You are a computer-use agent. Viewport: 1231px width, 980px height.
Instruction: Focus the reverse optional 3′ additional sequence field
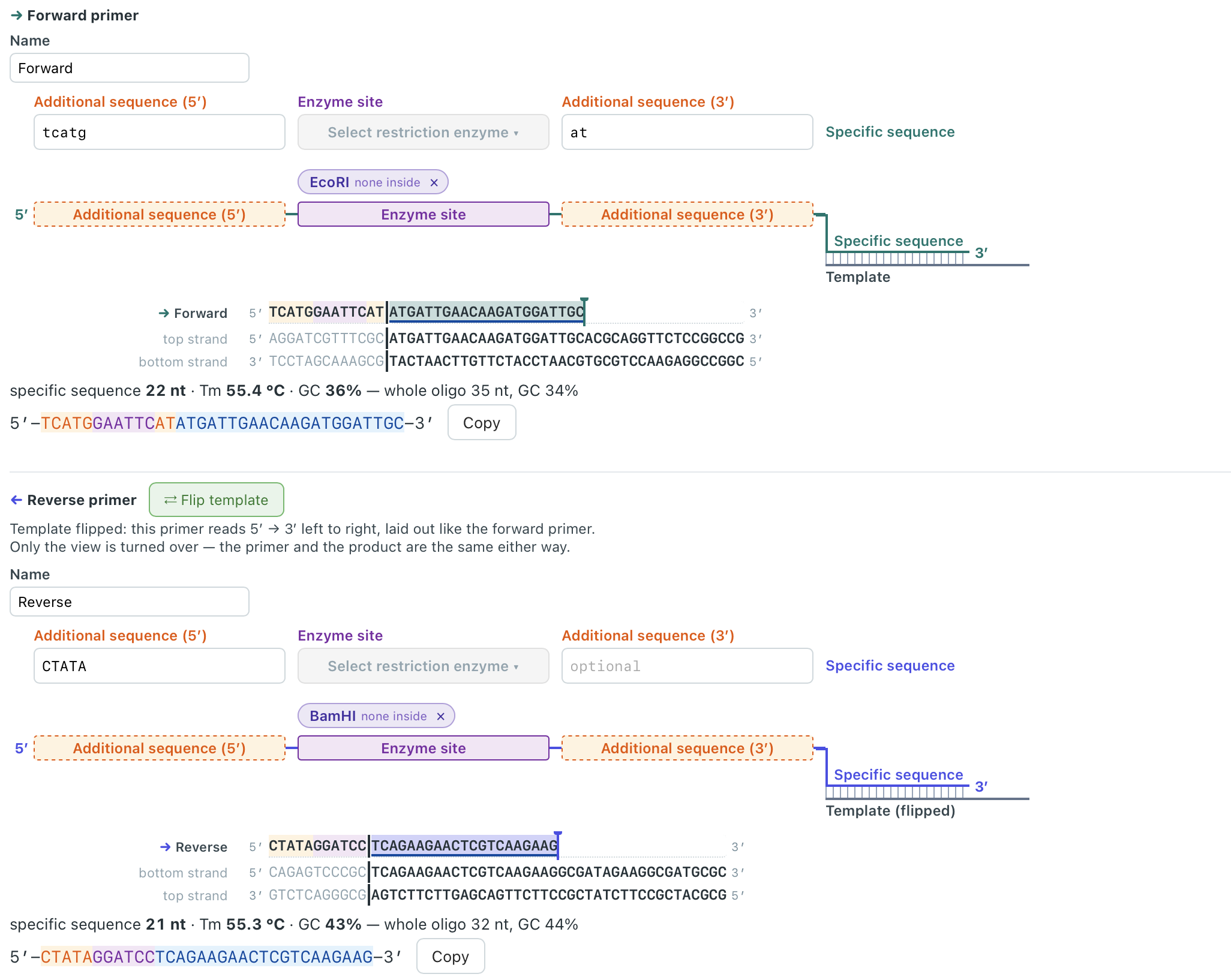pos(687,666)
